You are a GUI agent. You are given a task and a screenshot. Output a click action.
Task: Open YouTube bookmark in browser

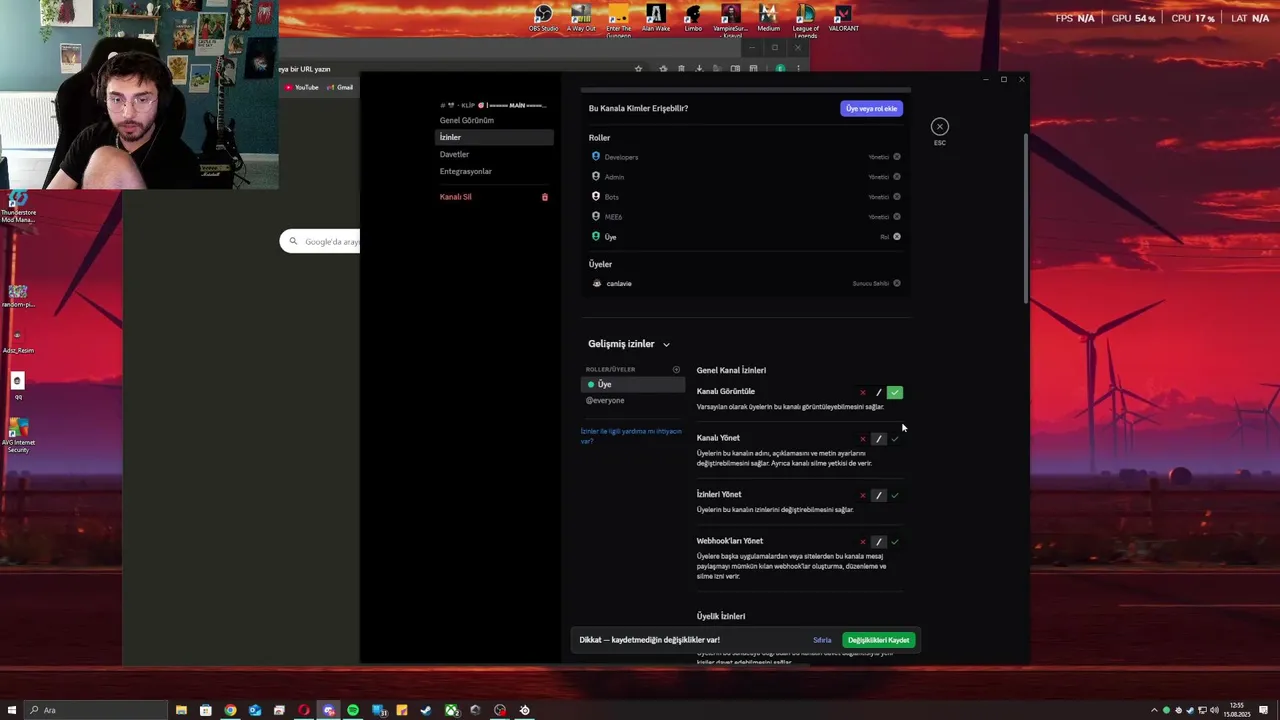coord(302,87)
